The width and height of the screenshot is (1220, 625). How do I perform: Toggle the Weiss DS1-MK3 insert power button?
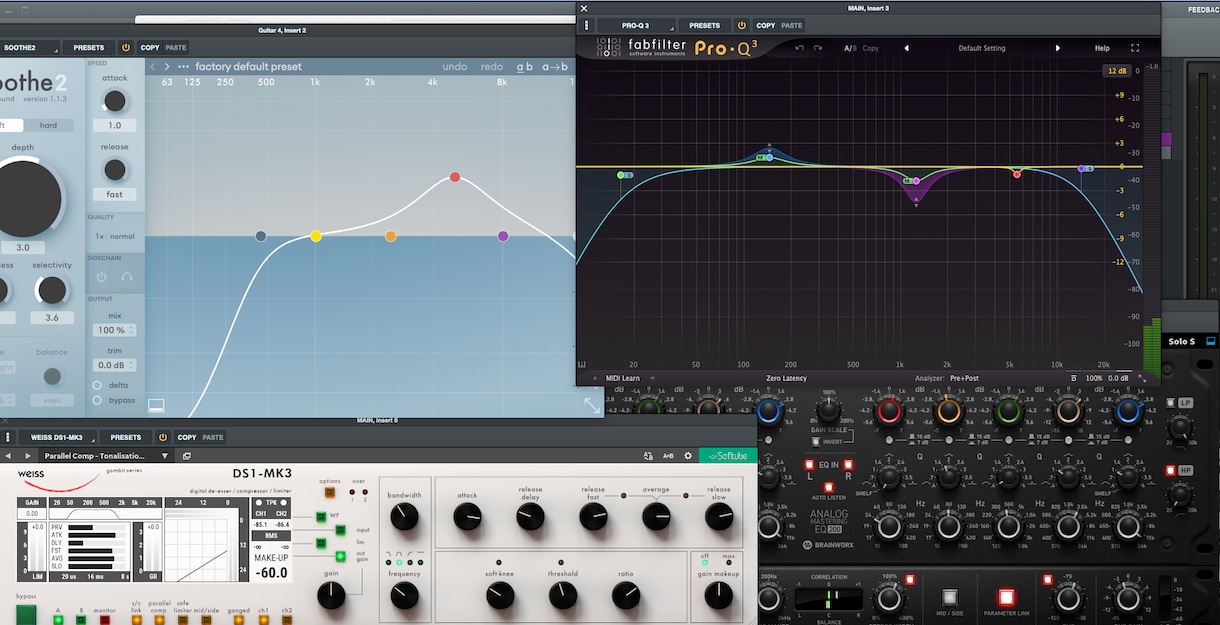tap(163, 437)
